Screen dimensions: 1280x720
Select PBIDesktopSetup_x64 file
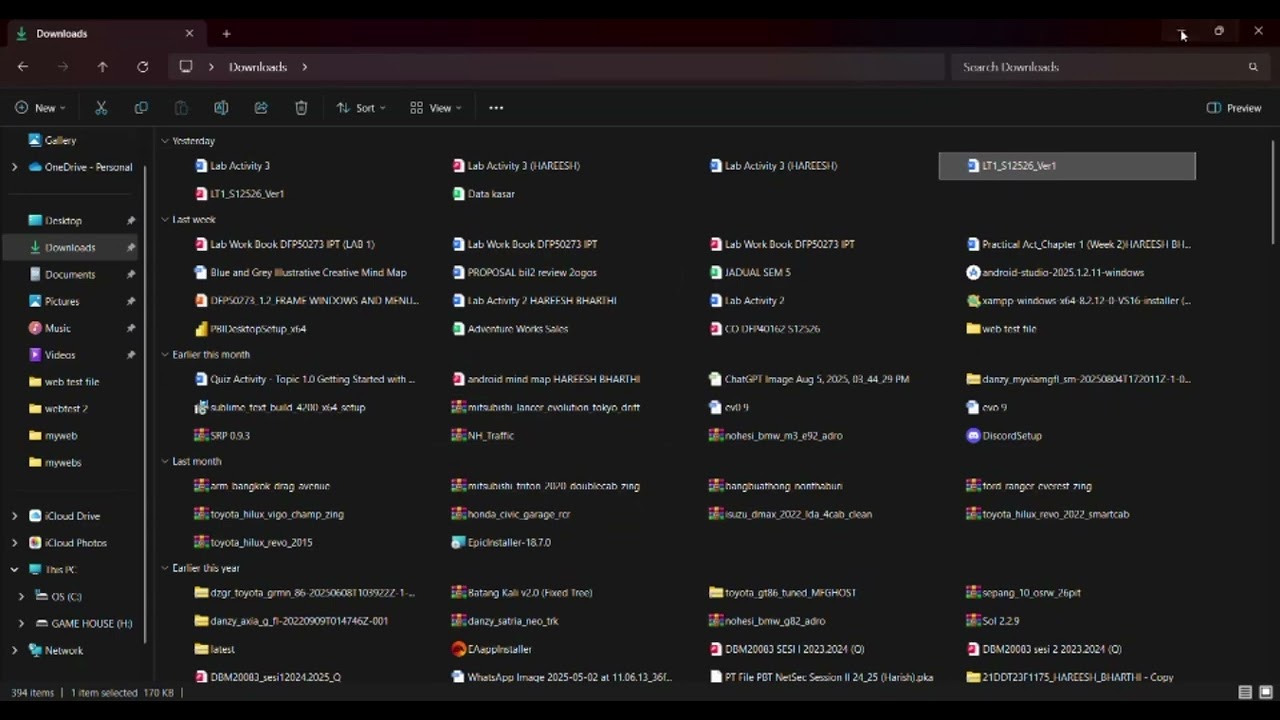[250, 329]
